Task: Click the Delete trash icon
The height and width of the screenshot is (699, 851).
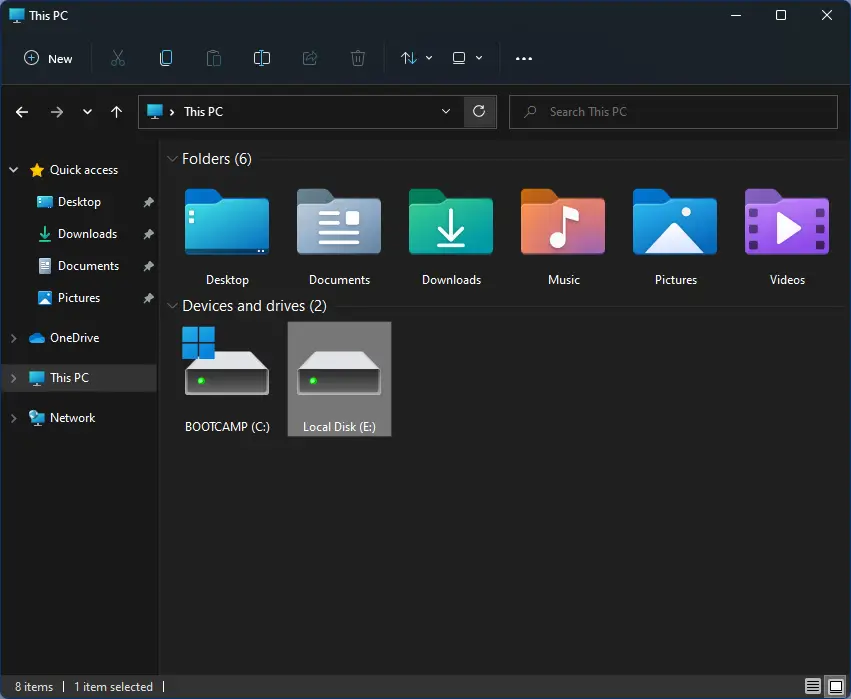Action: [358, 58]
